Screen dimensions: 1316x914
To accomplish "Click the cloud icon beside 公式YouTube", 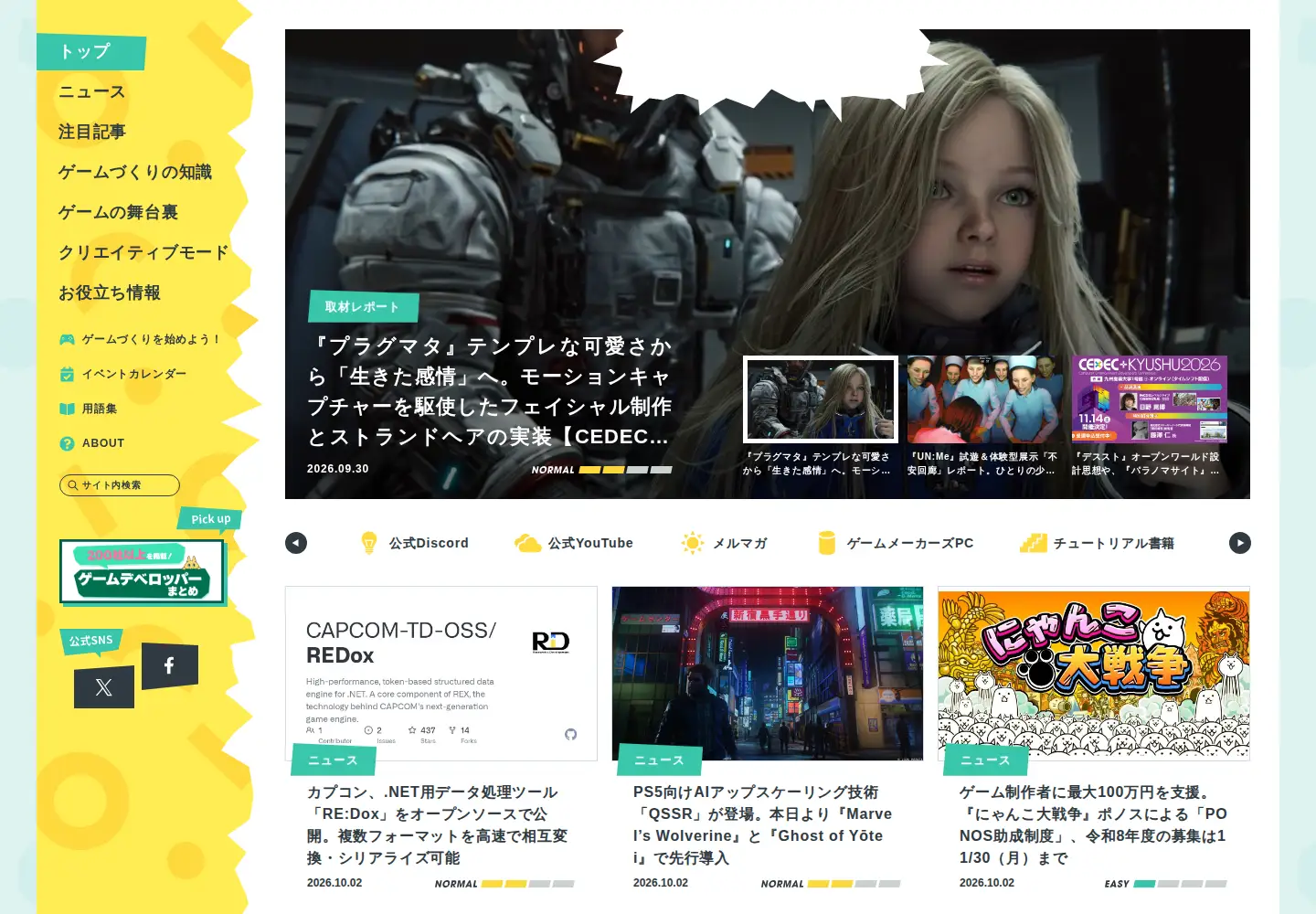I will 527,543.
